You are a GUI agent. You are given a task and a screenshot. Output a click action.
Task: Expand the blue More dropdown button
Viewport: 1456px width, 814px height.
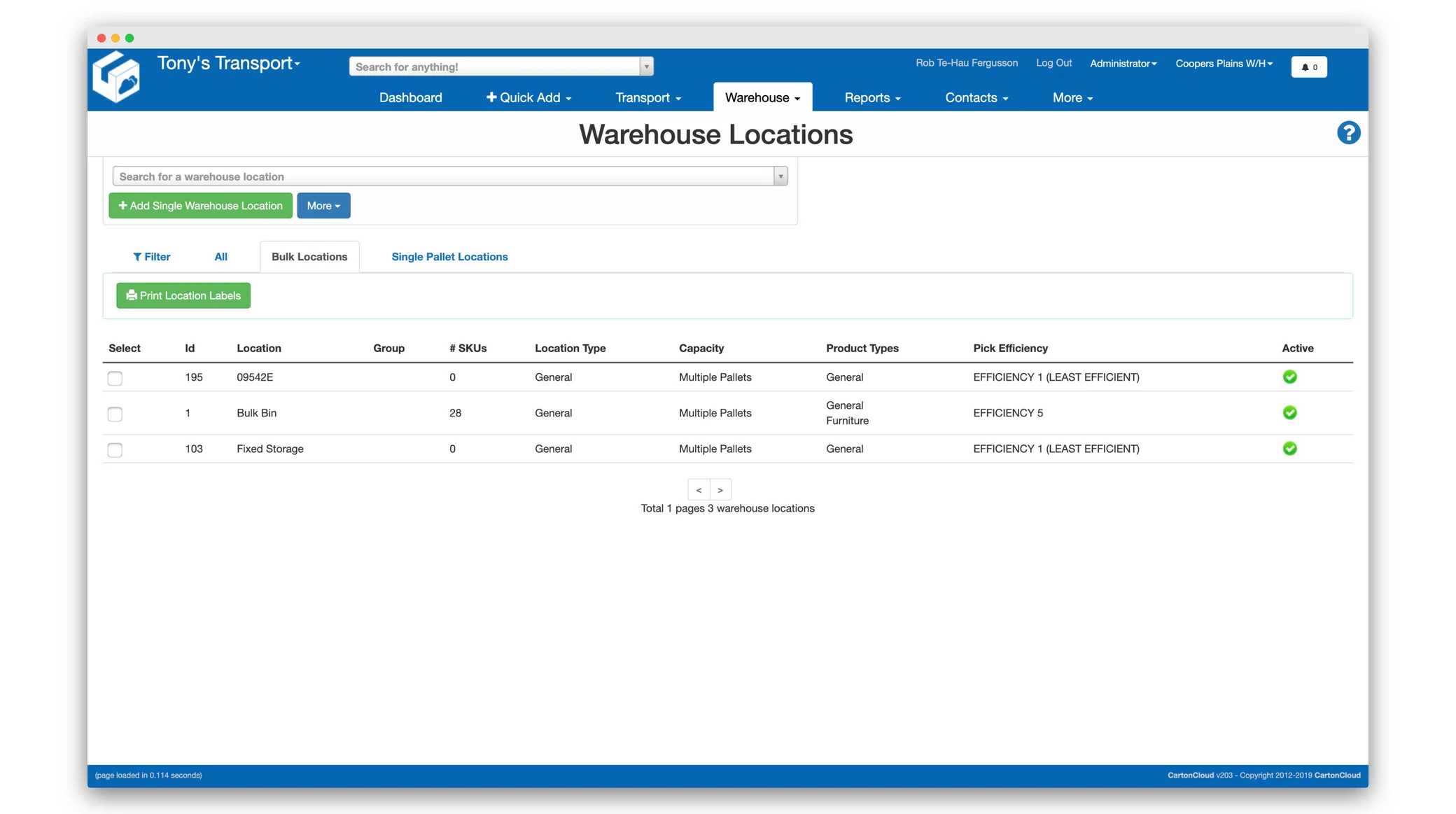323,206
